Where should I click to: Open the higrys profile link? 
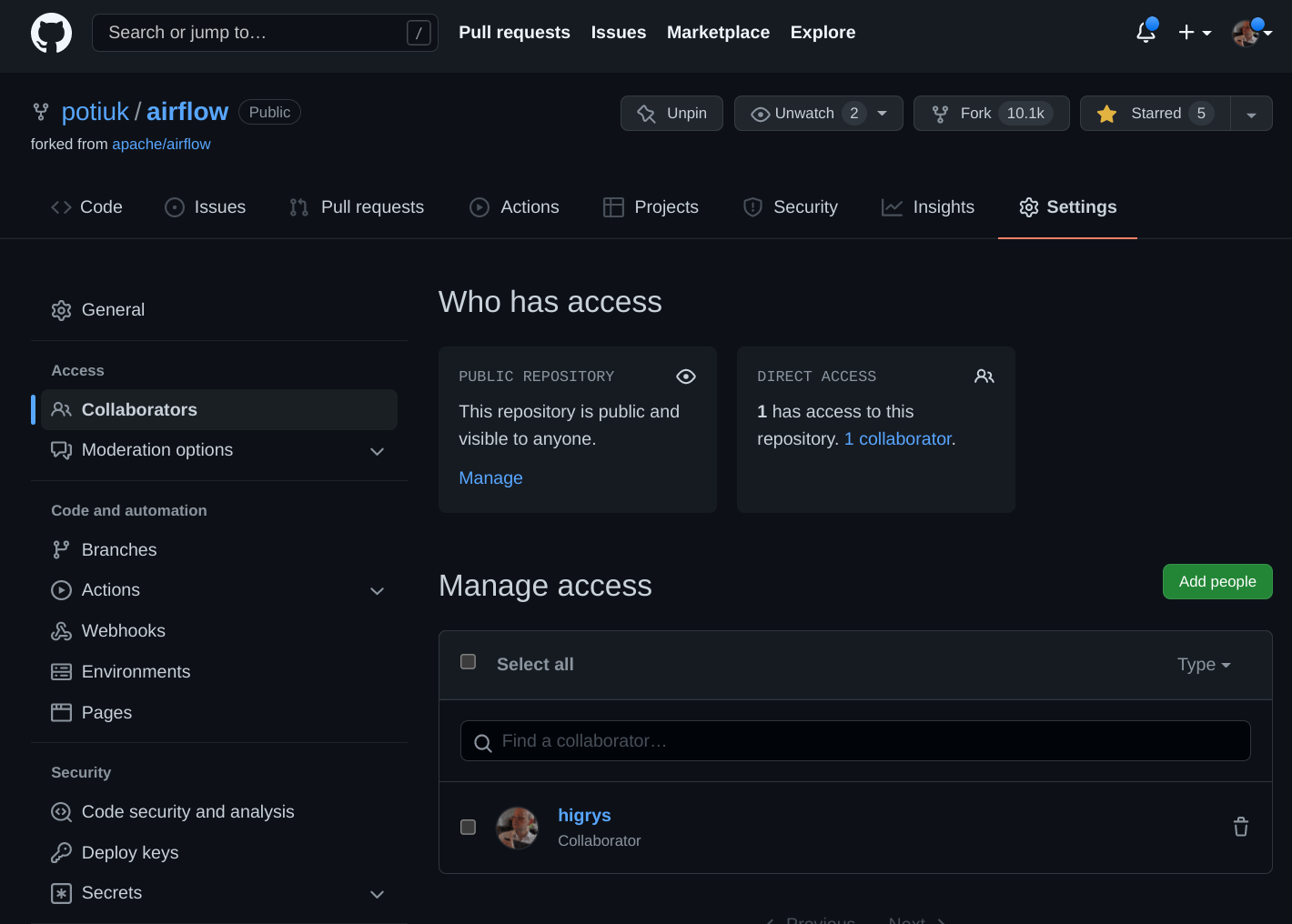coord(584,816)
